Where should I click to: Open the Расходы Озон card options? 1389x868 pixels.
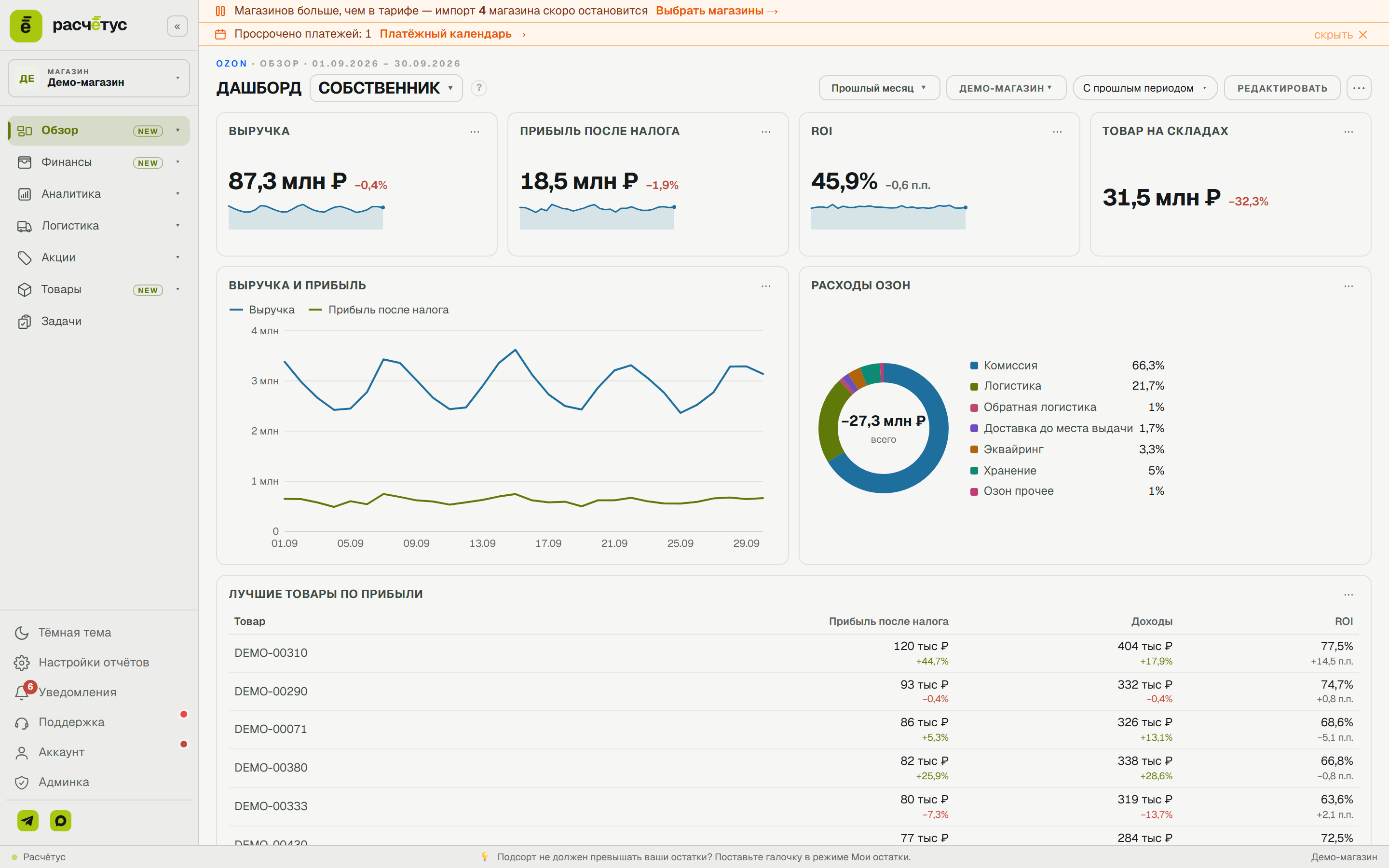tap(1348, 286)
